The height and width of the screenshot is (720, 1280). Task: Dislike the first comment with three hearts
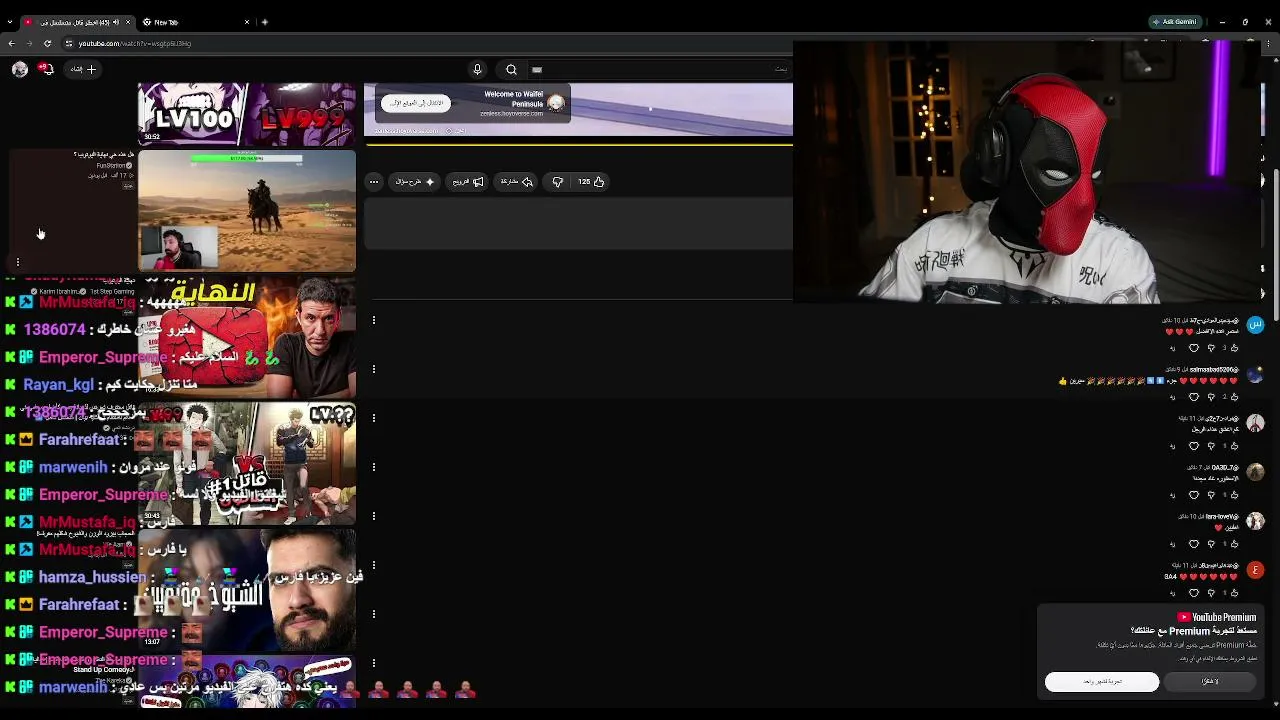(x=1212, y=348)
